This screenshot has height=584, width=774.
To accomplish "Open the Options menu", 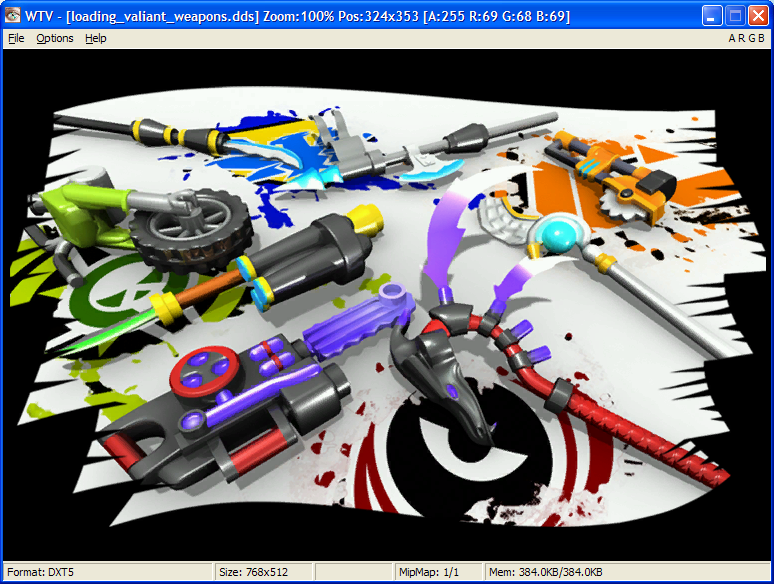I will pyautogui.click(x=55, y=38).
